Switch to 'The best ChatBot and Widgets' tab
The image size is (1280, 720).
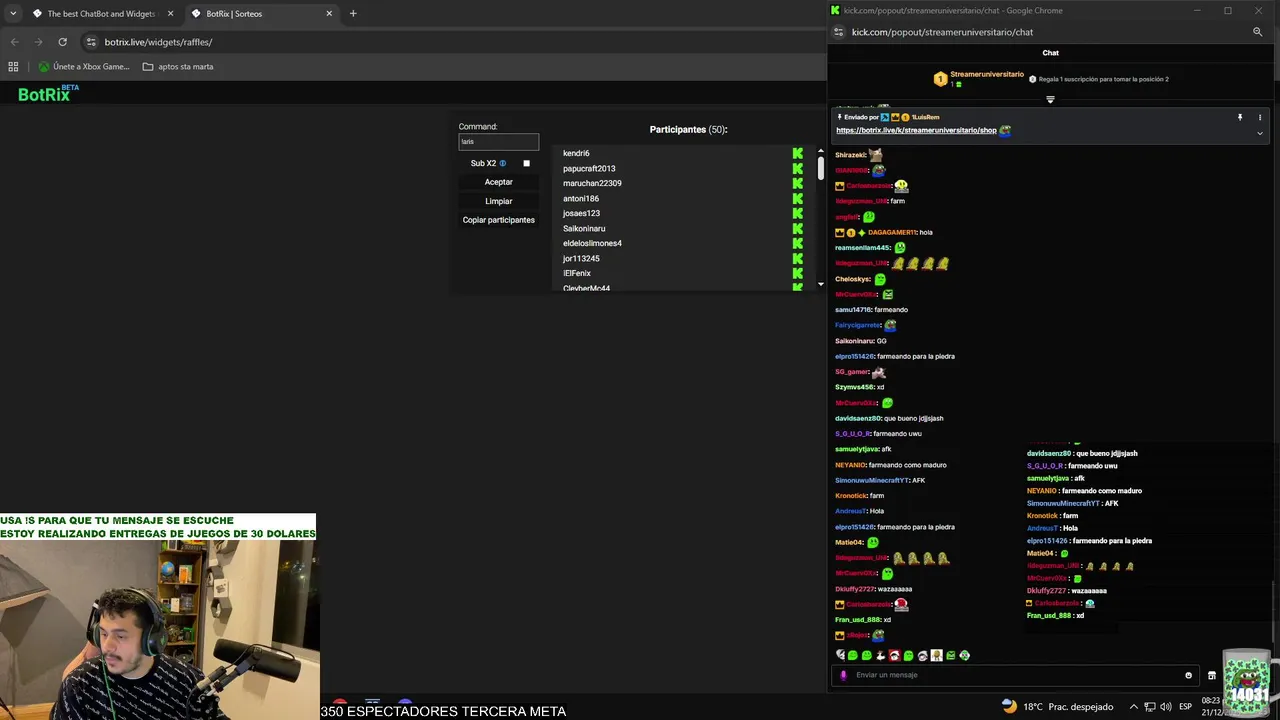pos(101,14)
